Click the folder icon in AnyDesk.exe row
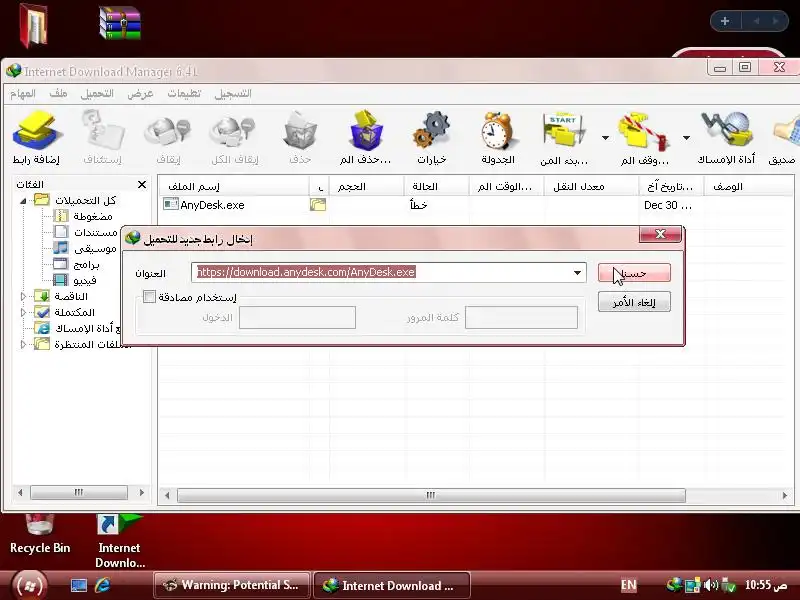 point(318,205)
